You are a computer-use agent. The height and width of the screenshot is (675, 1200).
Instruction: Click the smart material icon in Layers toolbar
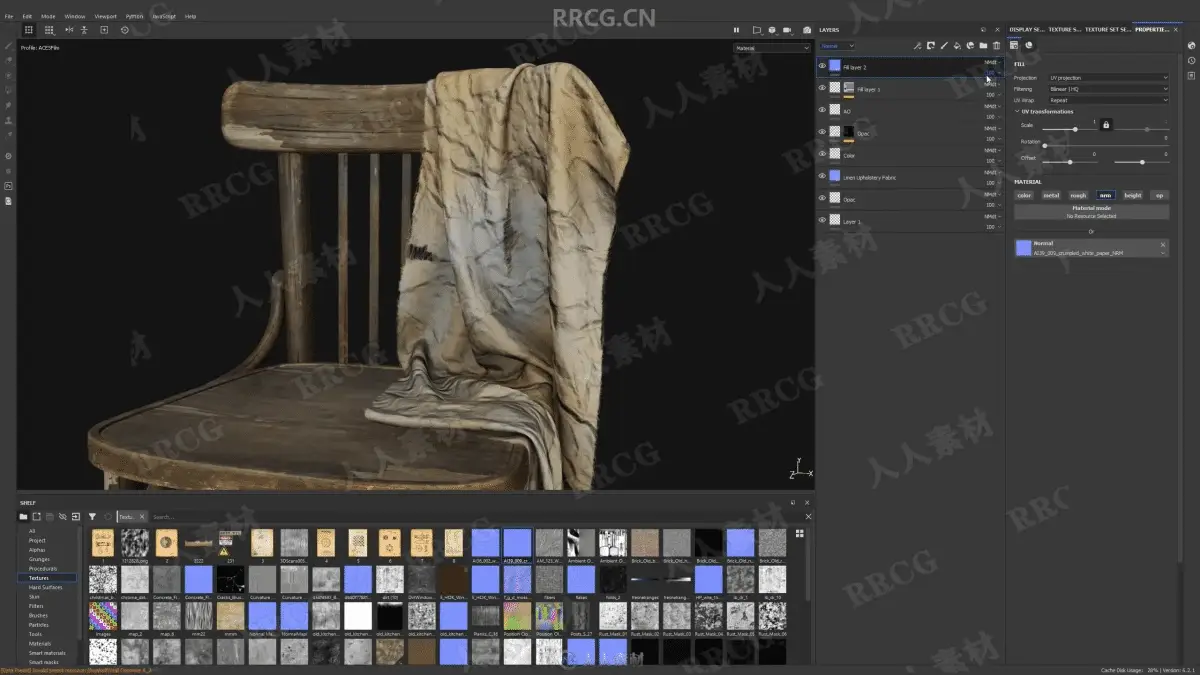[x=970, y=46]
